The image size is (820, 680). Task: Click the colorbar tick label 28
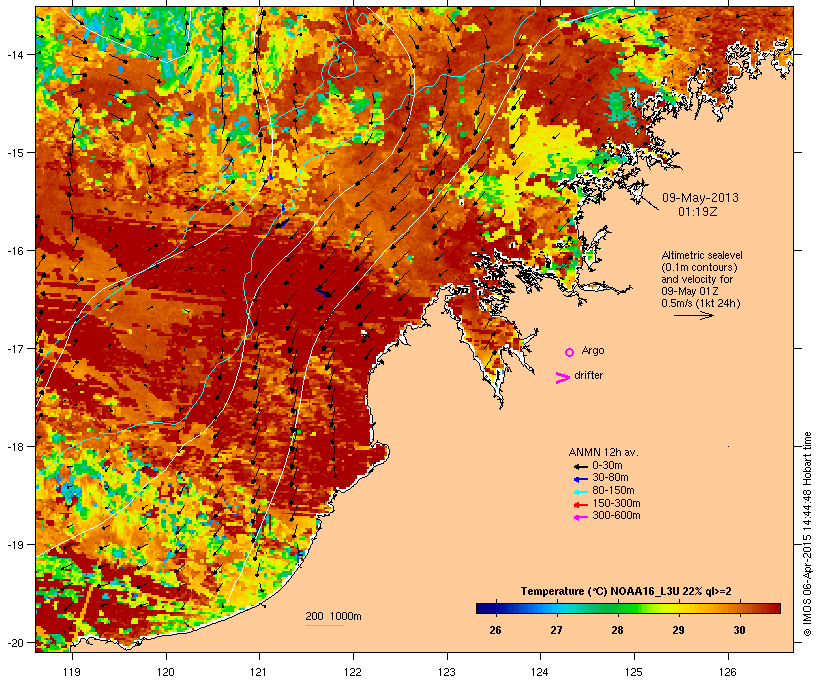[x=618, y=630]
